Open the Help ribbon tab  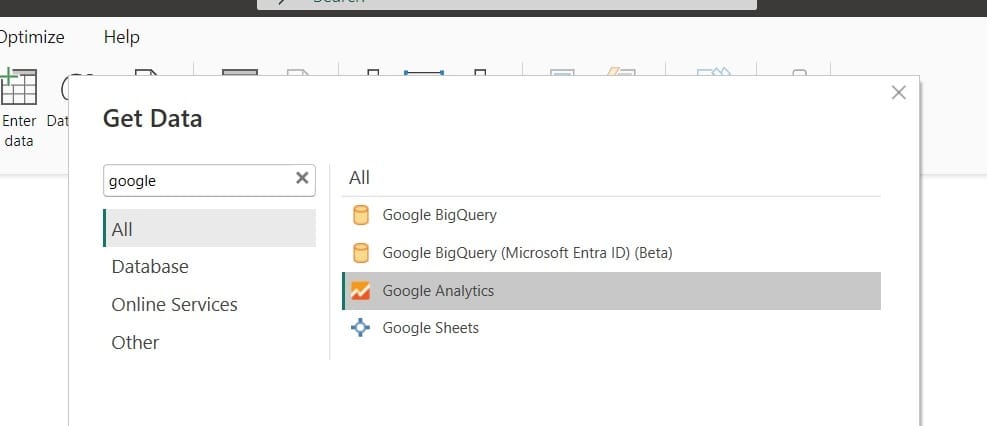(121, 37)
